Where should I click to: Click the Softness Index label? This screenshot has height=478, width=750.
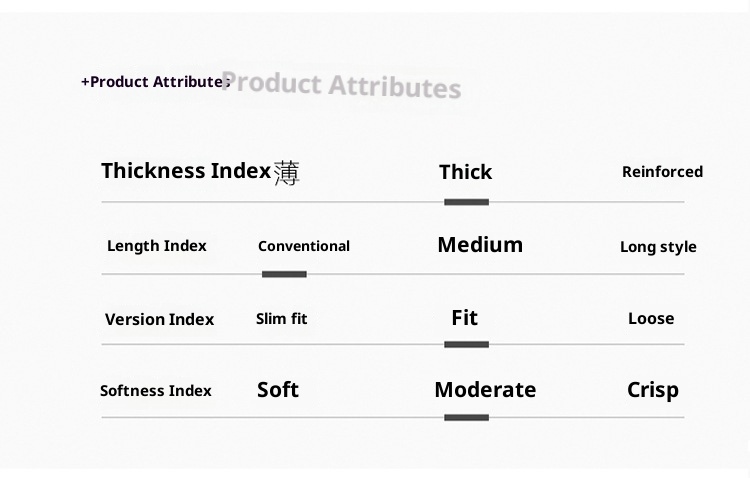[x=156, y=391]
